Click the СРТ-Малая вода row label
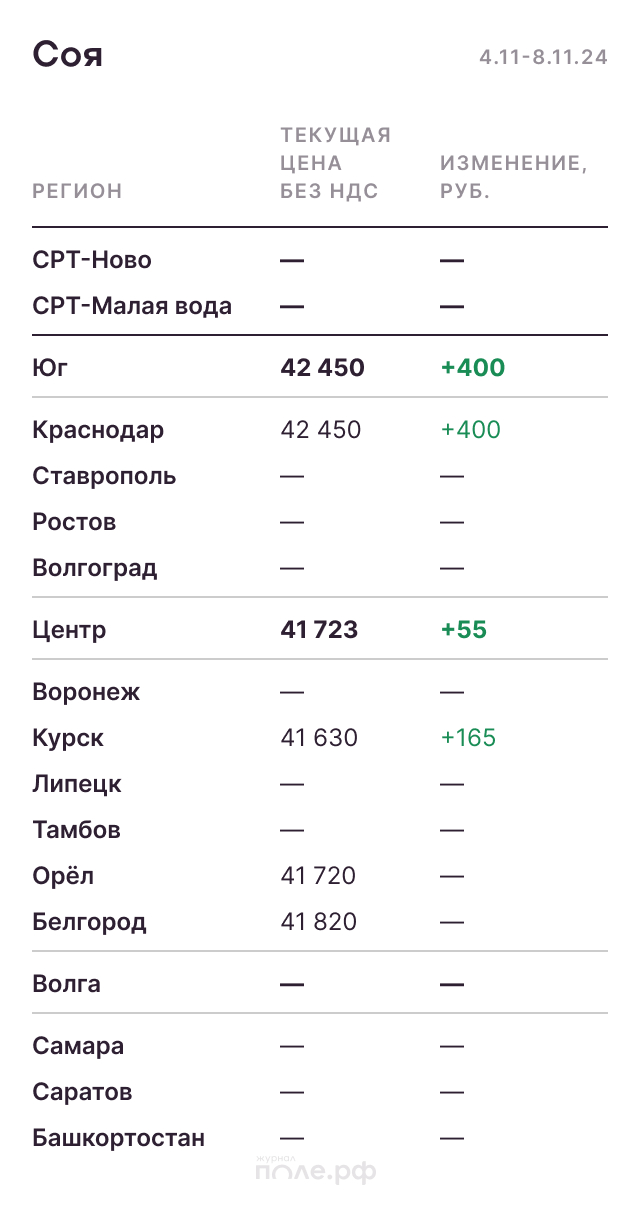 pos(132,306)
